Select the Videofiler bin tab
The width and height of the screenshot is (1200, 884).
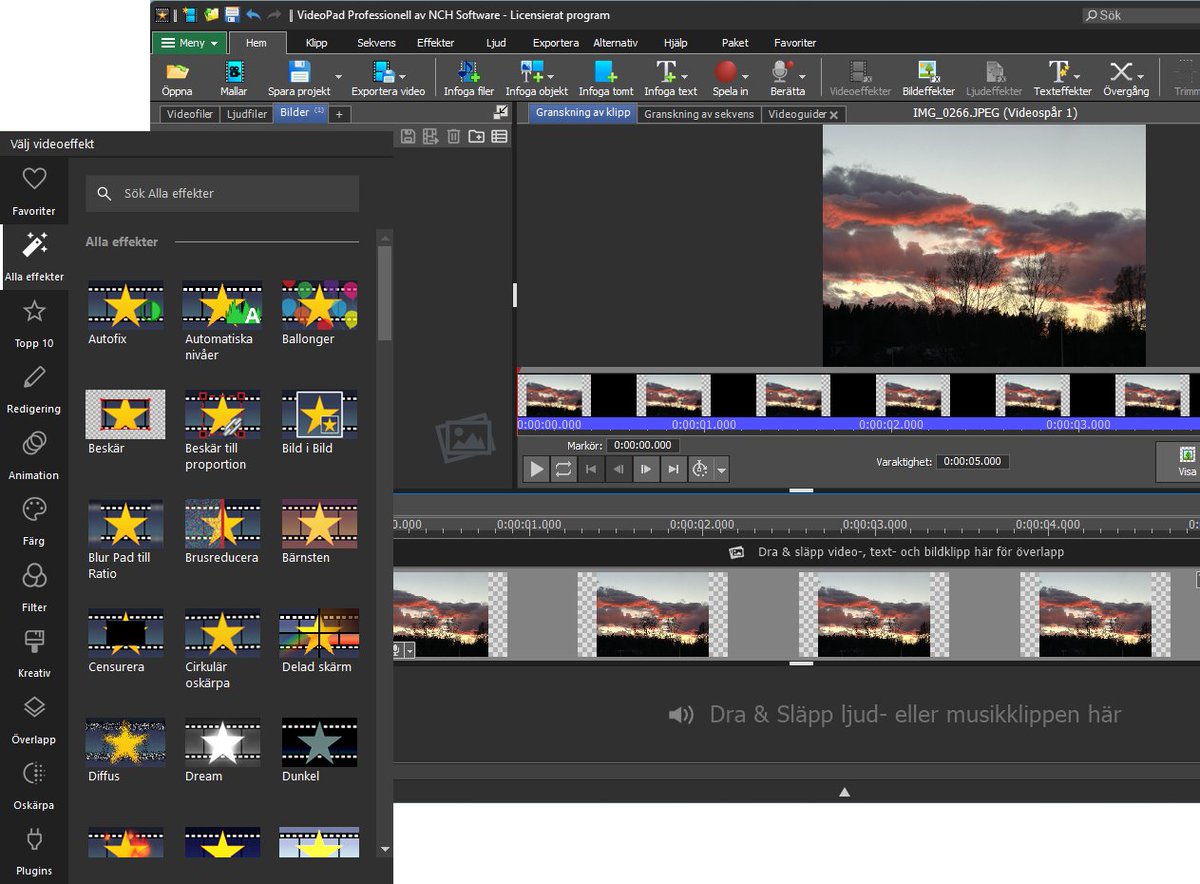tap(190, 114)
